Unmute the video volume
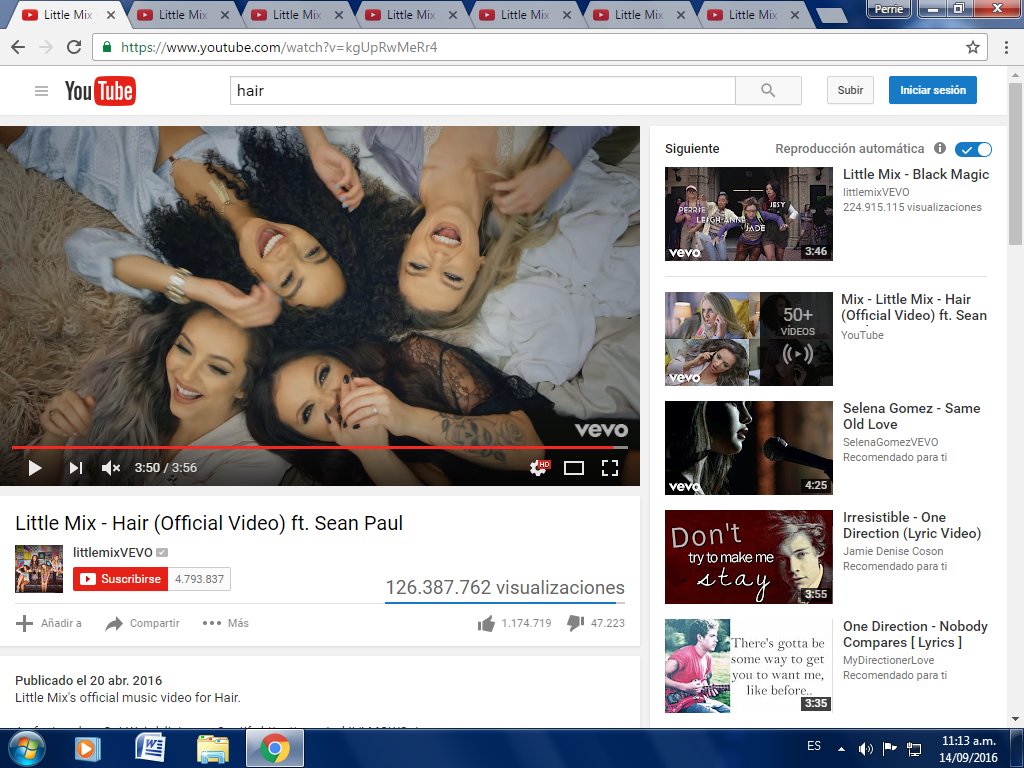This screenshot has height=768, width=1024. click(x=110, y=468)
